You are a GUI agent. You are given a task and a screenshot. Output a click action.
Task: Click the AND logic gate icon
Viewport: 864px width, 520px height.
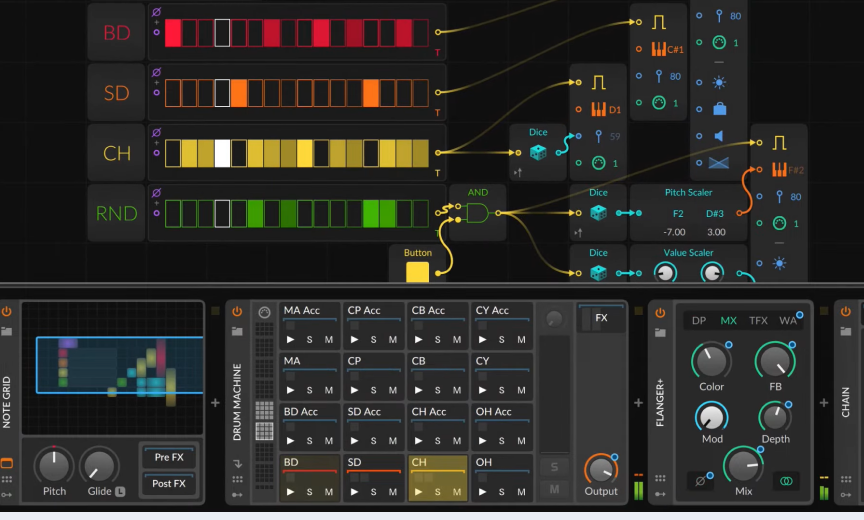click(x=477, y=213)
